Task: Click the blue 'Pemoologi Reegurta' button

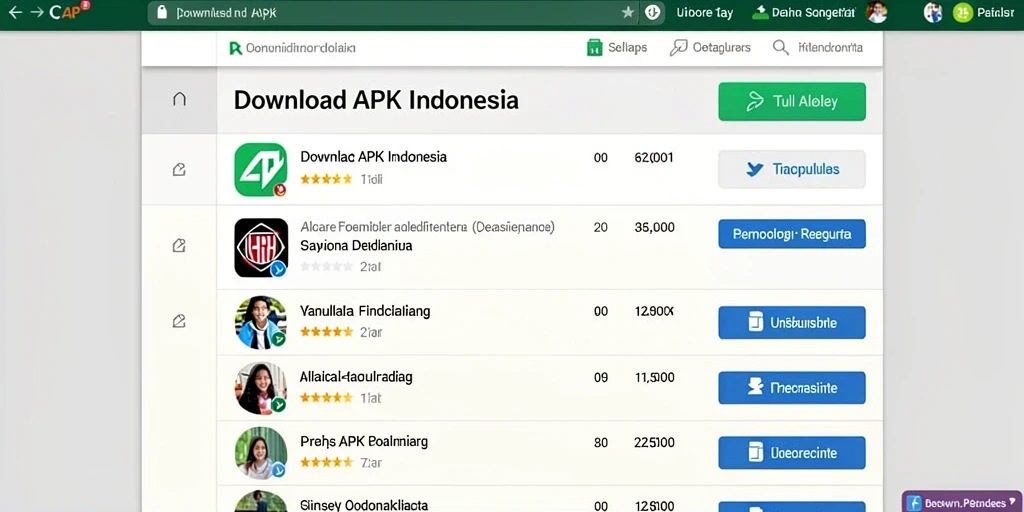Action: [792, 234]
